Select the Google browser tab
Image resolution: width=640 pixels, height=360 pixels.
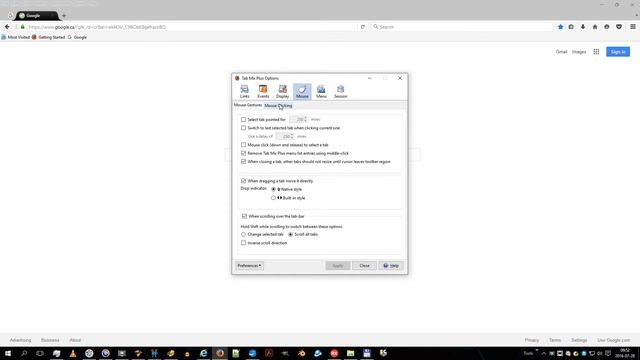pos(37,16)
